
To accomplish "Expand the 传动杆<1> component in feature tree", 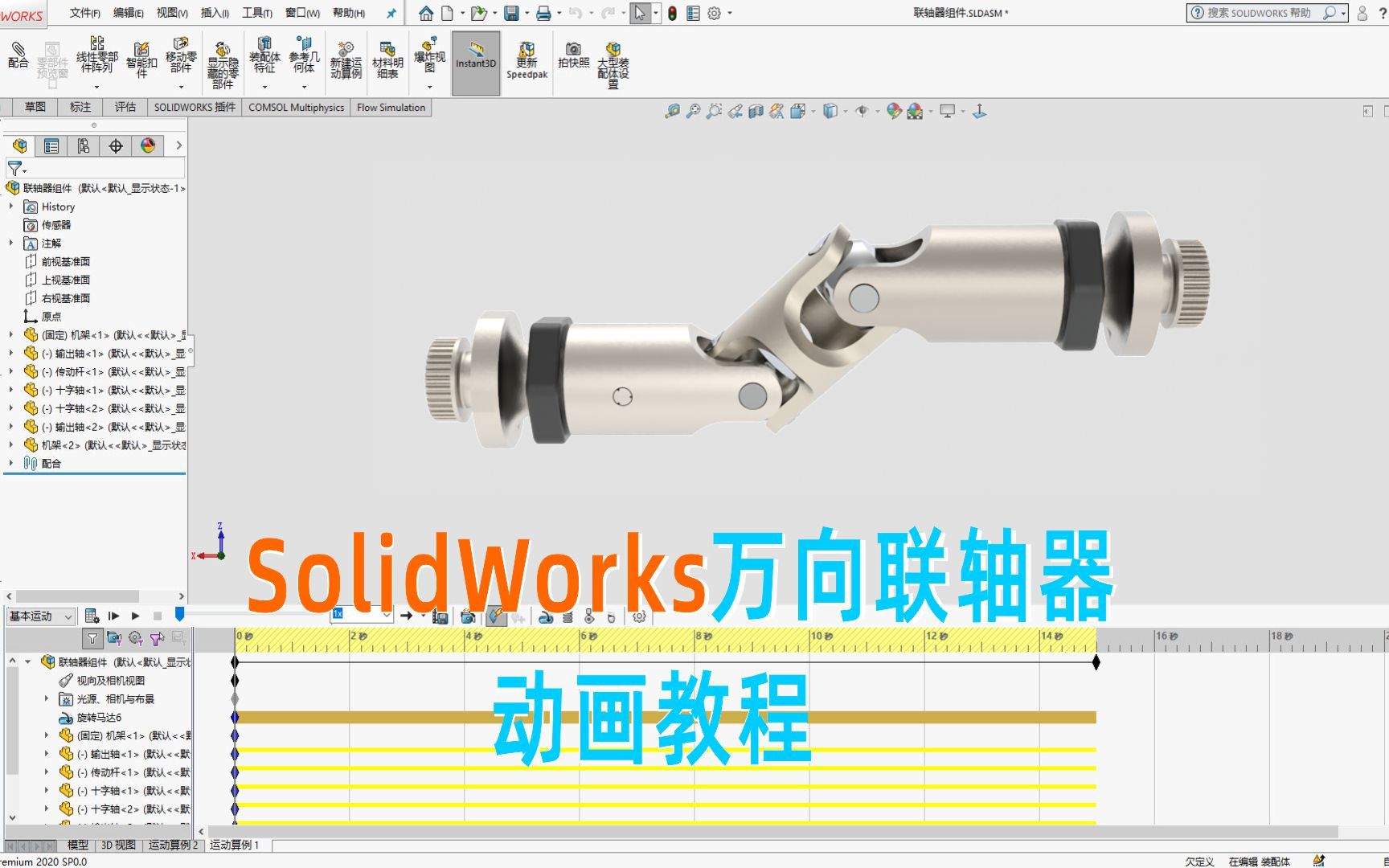I will [11, 371].
